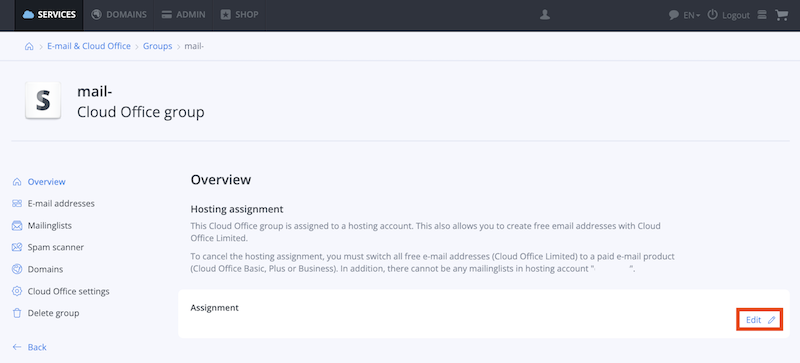Open the SERVICES menu
The width and height of the screenshot is (800, 363).
point(49,15)
